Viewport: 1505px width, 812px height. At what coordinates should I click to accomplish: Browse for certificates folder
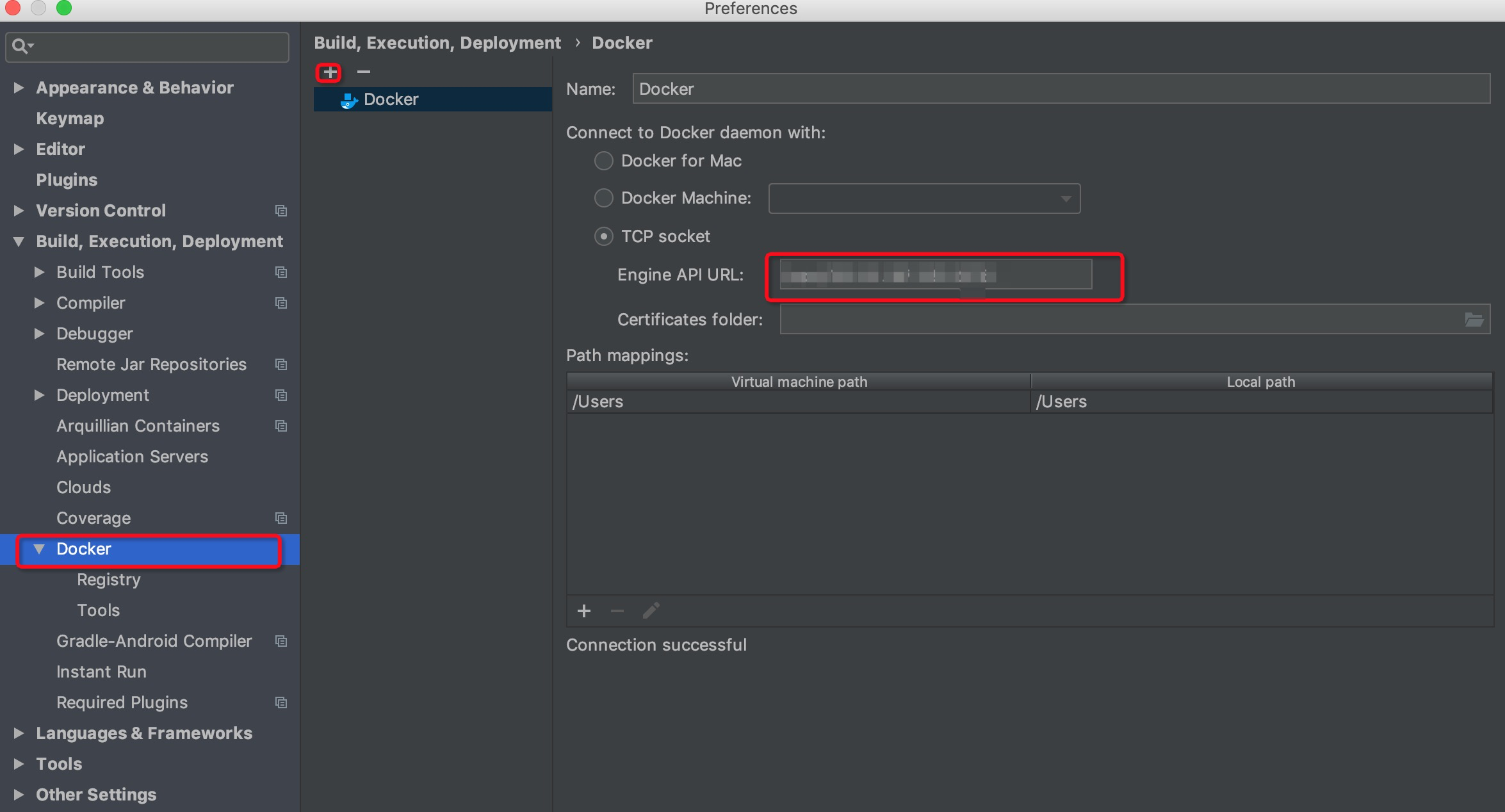point(1474,320)
